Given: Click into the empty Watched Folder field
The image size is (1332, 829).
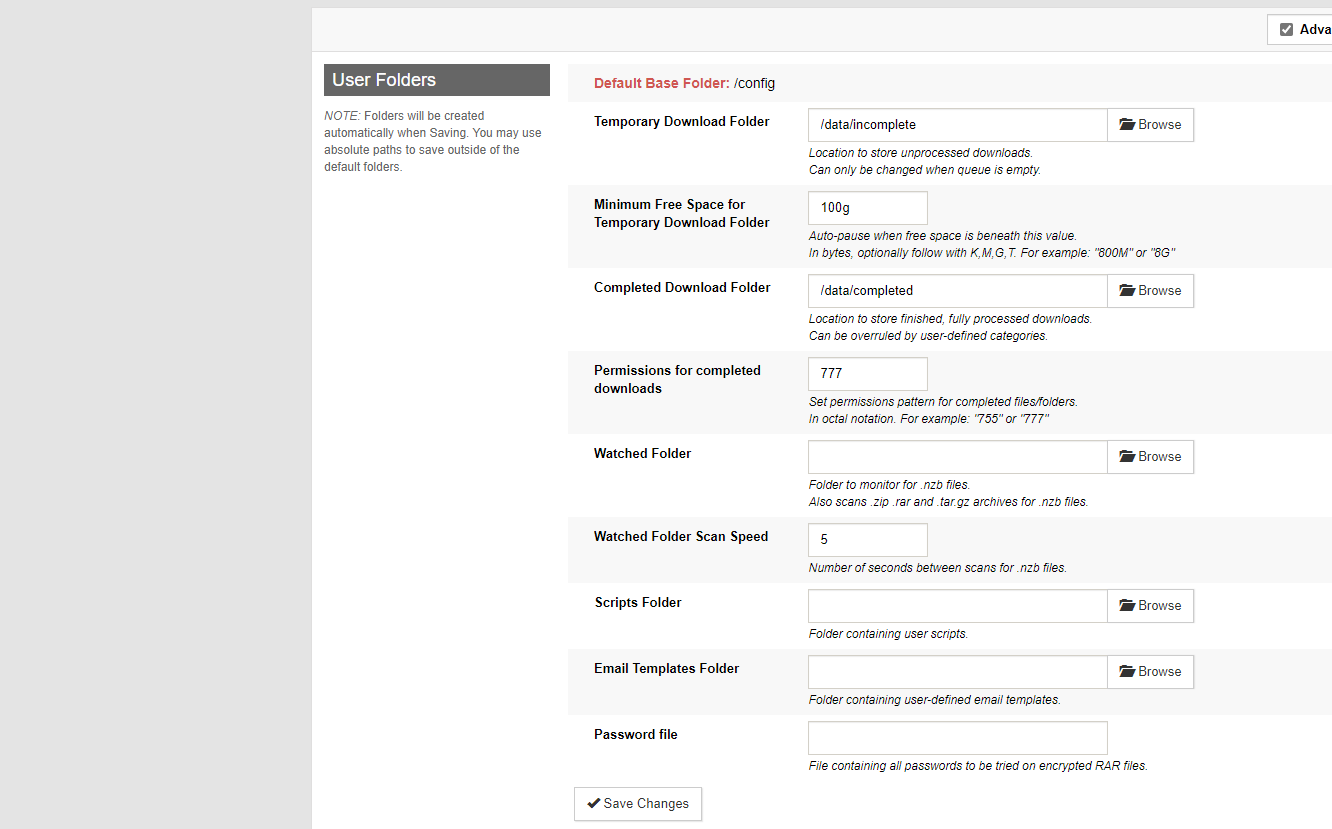Looking at the screenshot, I should 957,457.
